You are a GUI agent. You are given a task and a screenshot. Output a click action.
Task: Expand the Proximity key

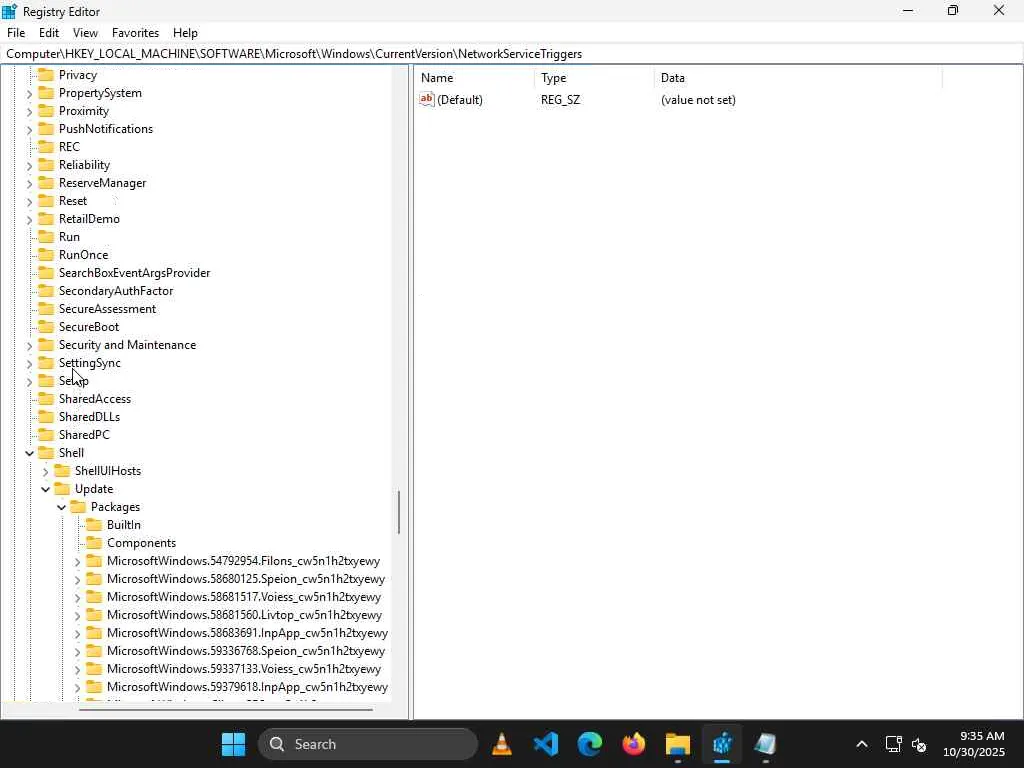[x=29, y=112]
